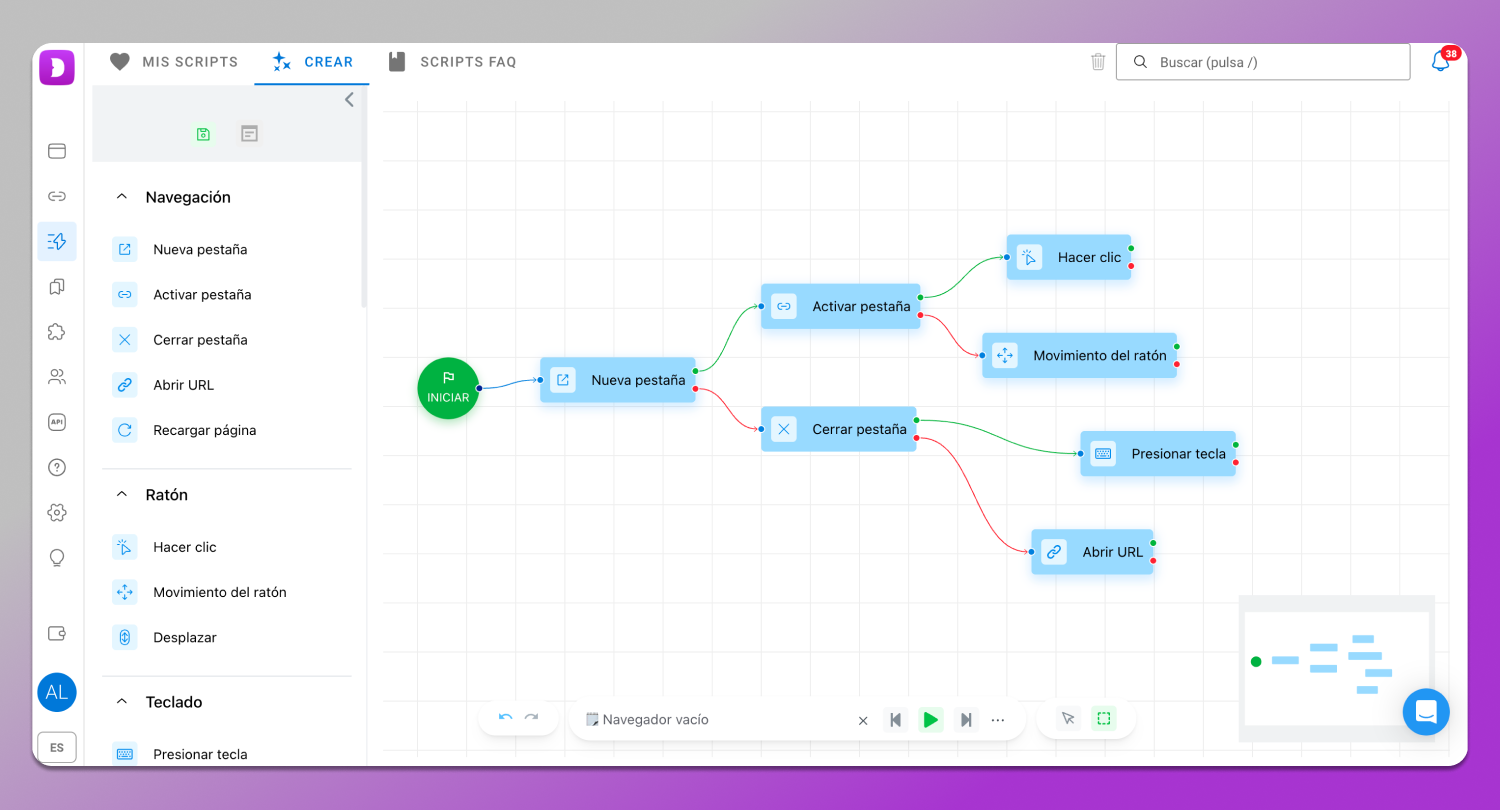Open the script description panel icon

coord(249,134)
